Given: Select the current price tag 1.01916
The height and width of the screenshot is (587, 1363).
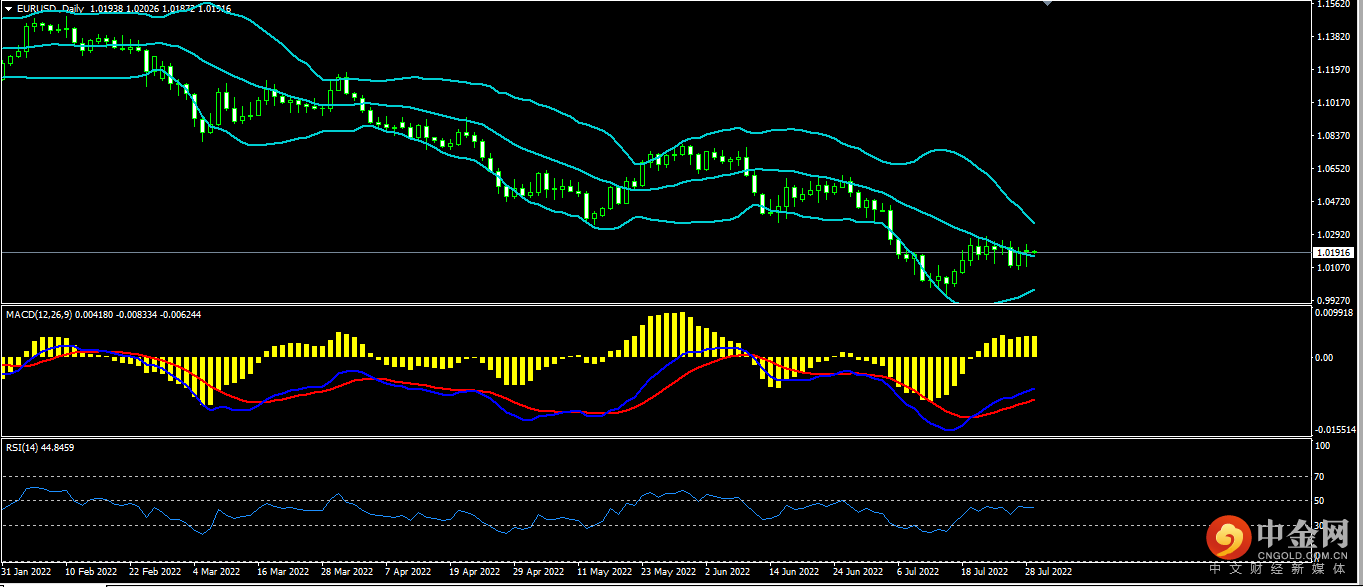Looking at the screenshot, I should [x=1336, y=253].
